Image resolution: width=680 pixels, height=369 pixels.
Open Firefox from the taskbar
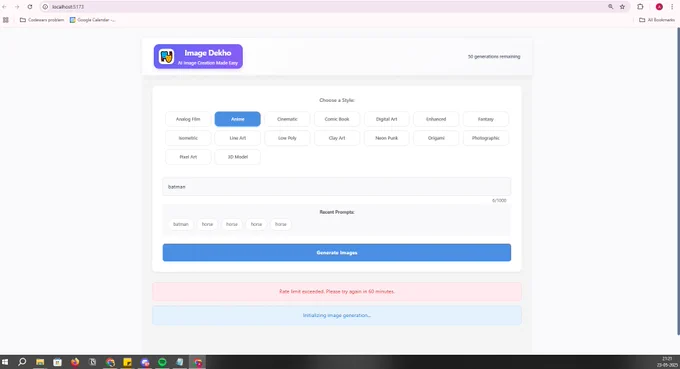75,362
